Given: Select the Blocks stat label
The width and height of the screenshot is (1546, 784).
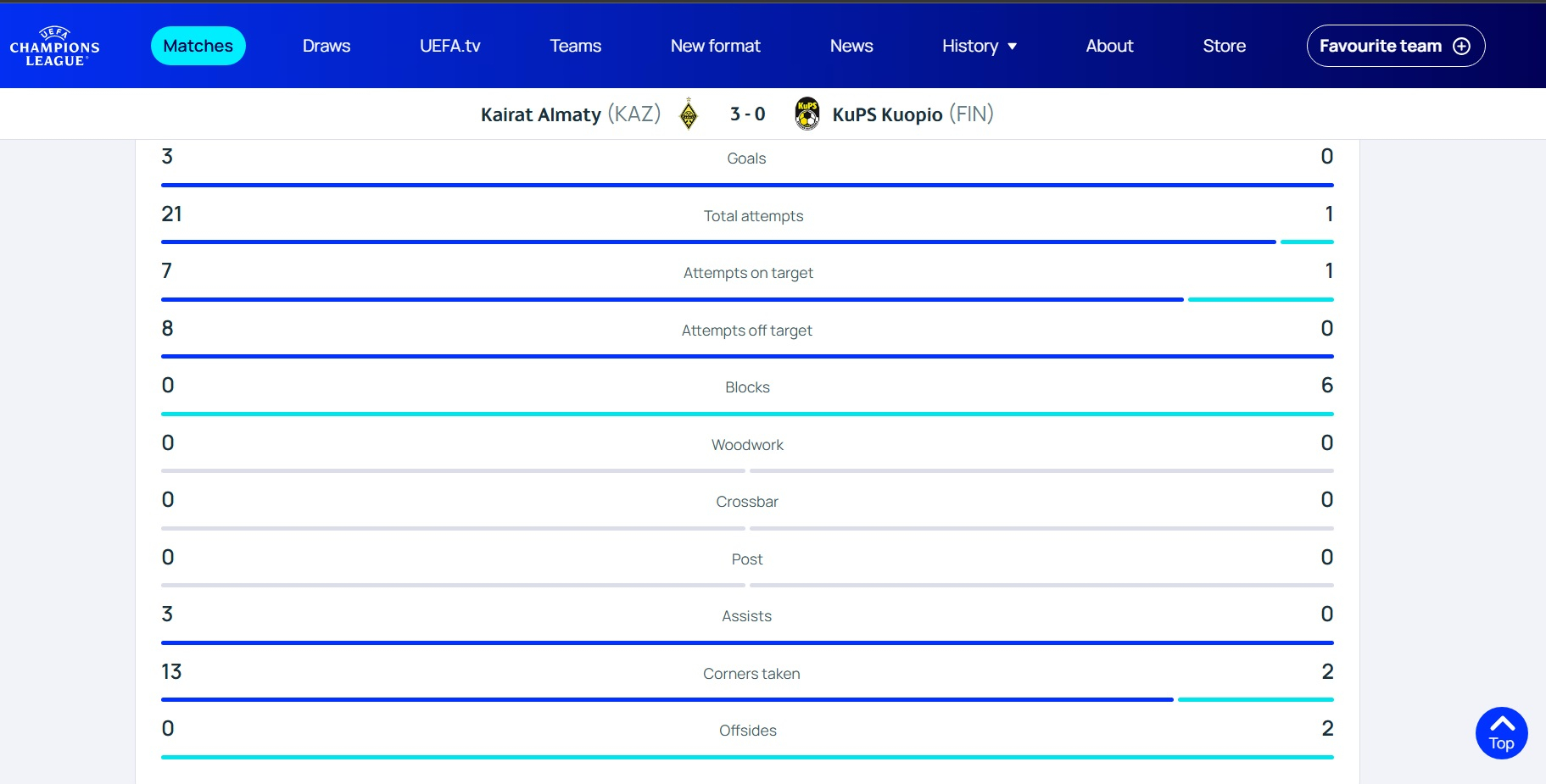Looking at the screenshot, I should click(x=747, y=387).
